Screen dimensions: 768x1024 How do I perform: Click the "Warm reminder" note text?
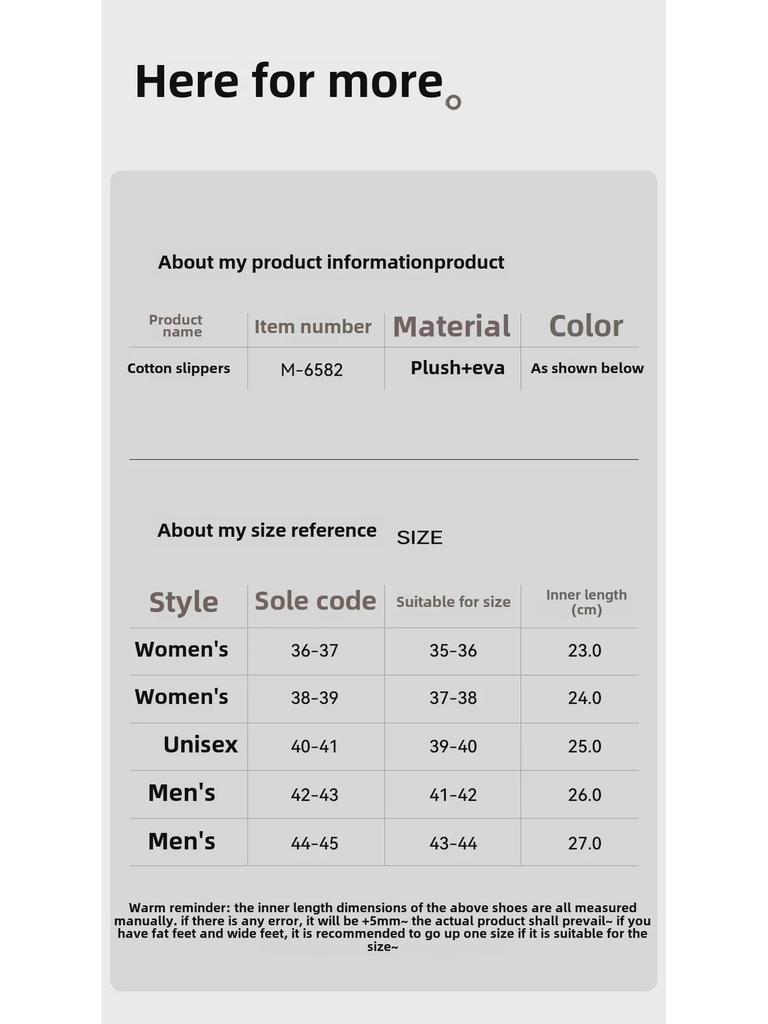coord(383,927)
